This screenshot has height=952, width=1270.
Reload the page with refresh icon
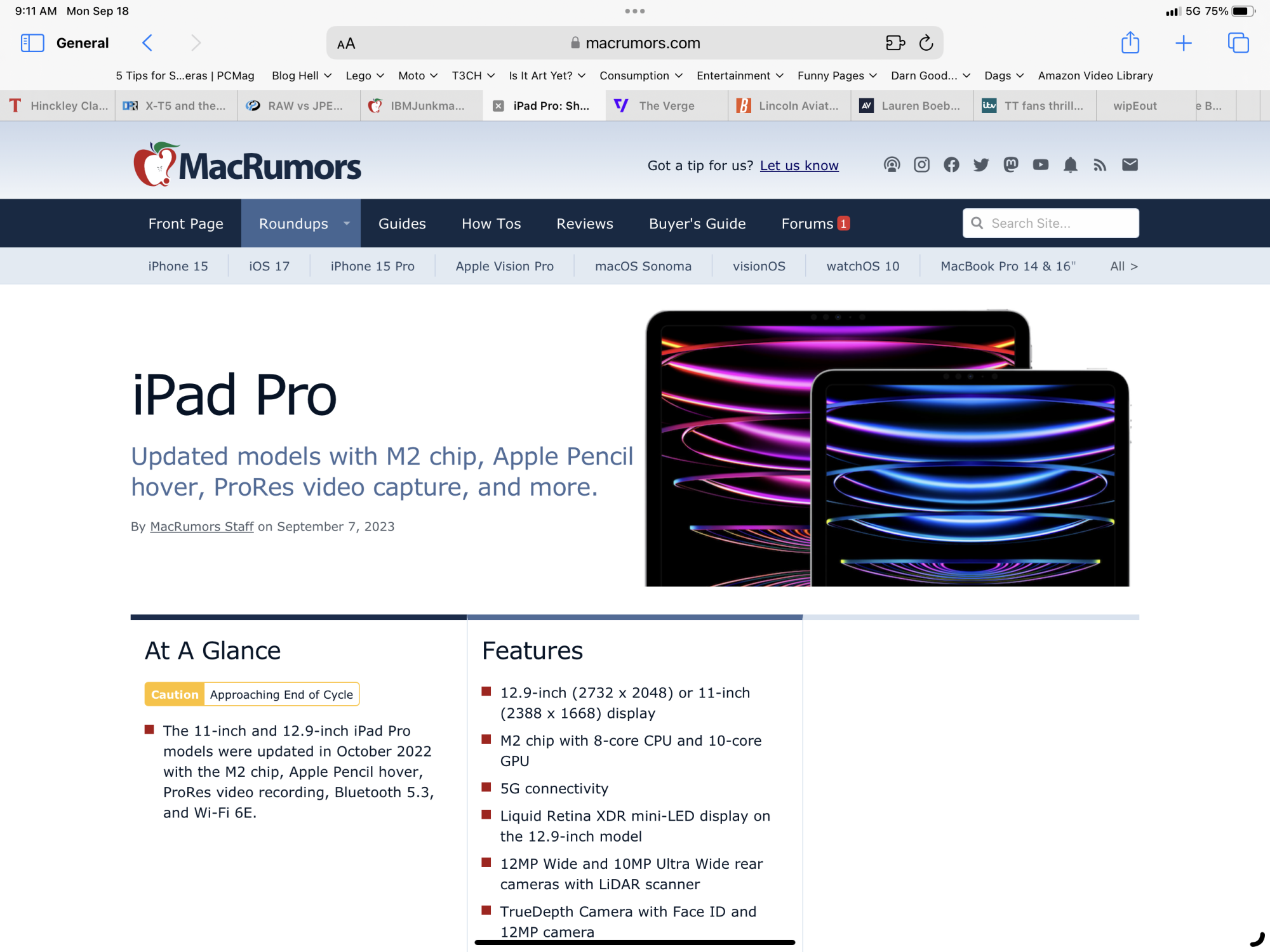click(x=926, y=43)
